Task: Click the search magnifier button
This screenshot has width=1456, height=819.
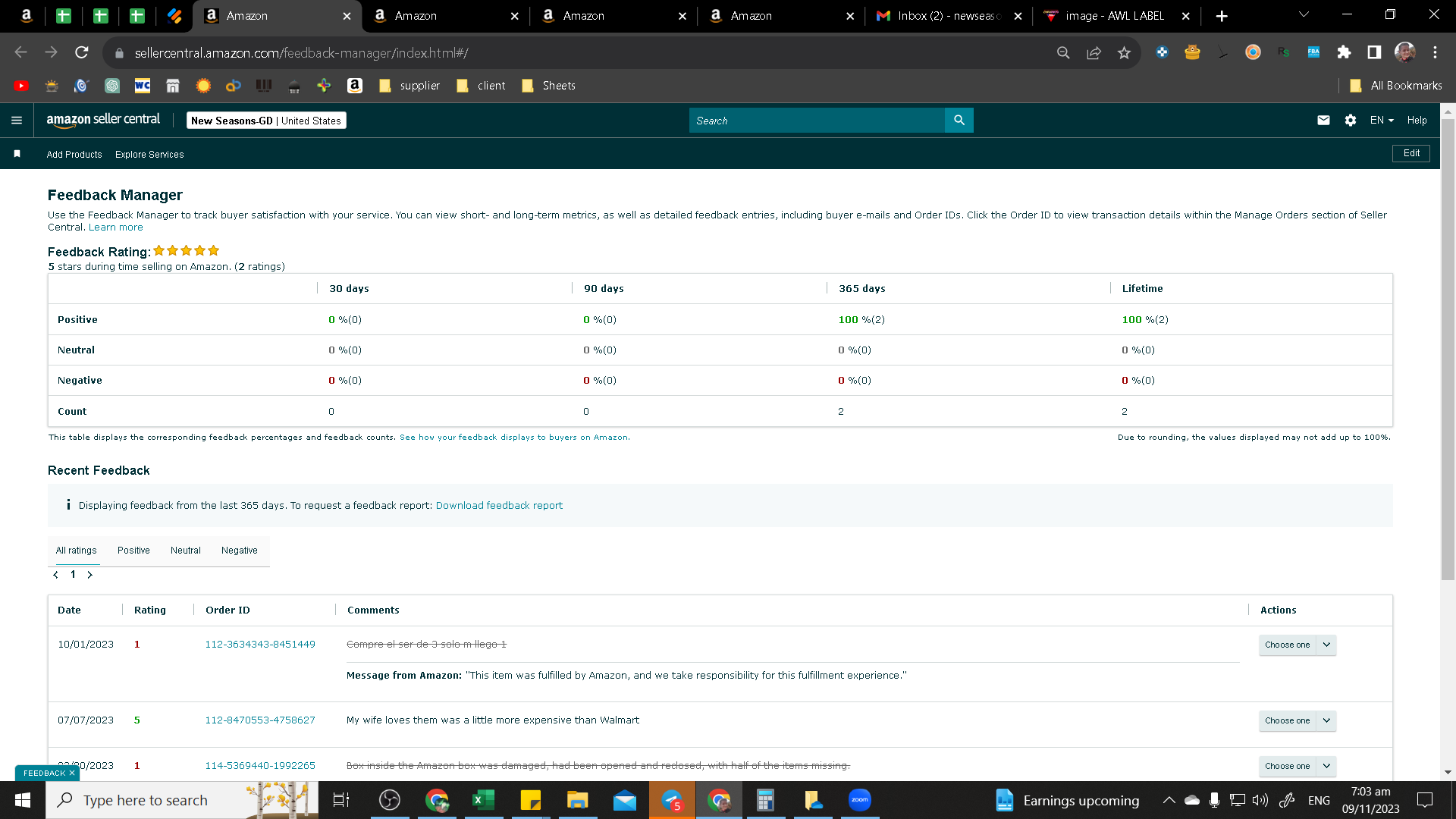Action: (959, 120)
